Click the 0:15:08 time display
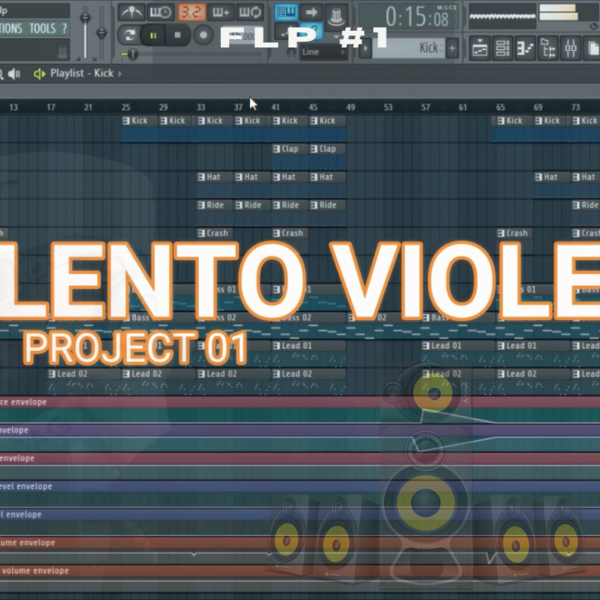The image size is (600, 600). pos(409,17)
